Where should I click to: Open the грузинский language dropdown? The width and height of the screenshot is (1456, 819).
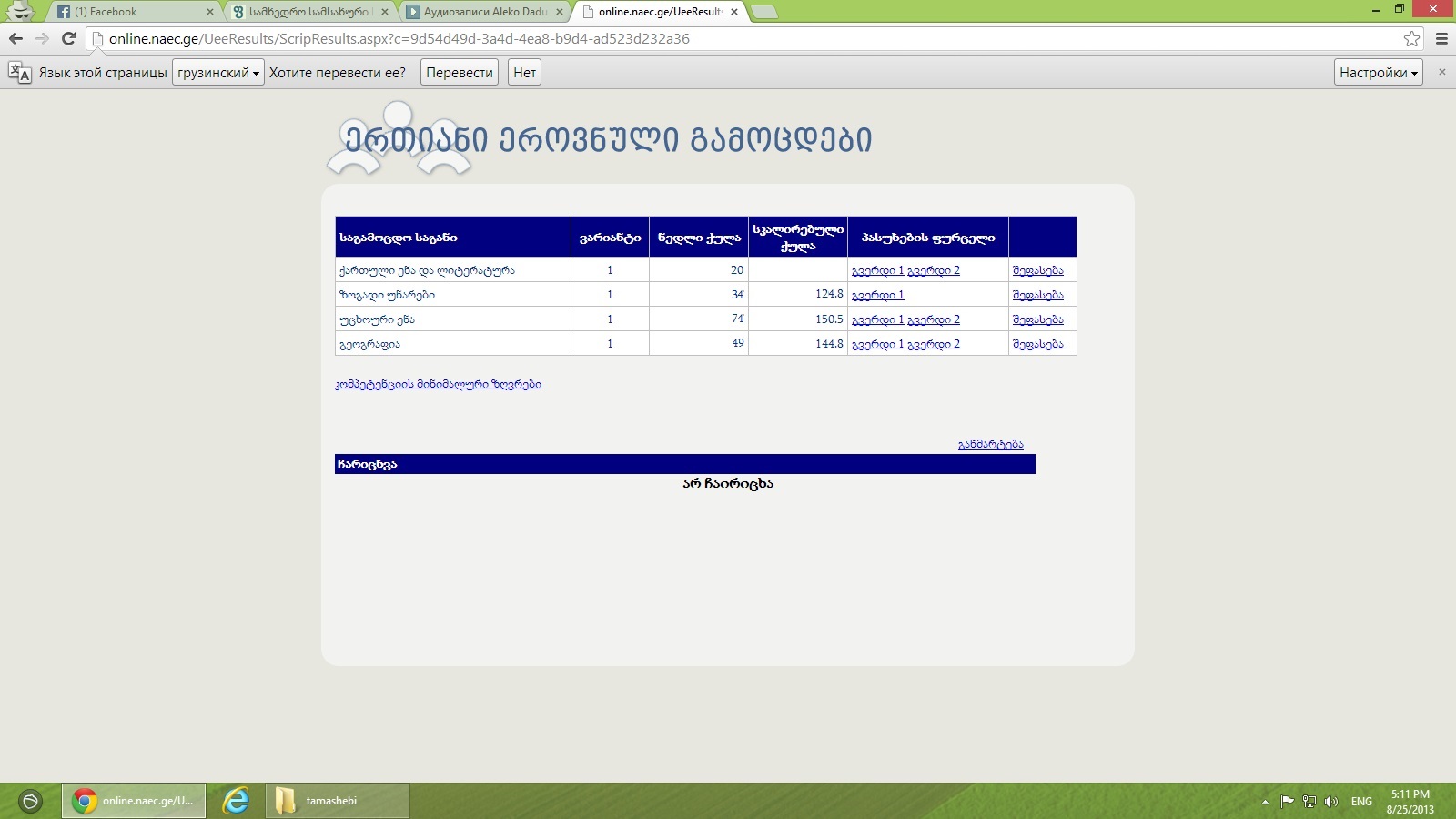[x=218, y=73]
